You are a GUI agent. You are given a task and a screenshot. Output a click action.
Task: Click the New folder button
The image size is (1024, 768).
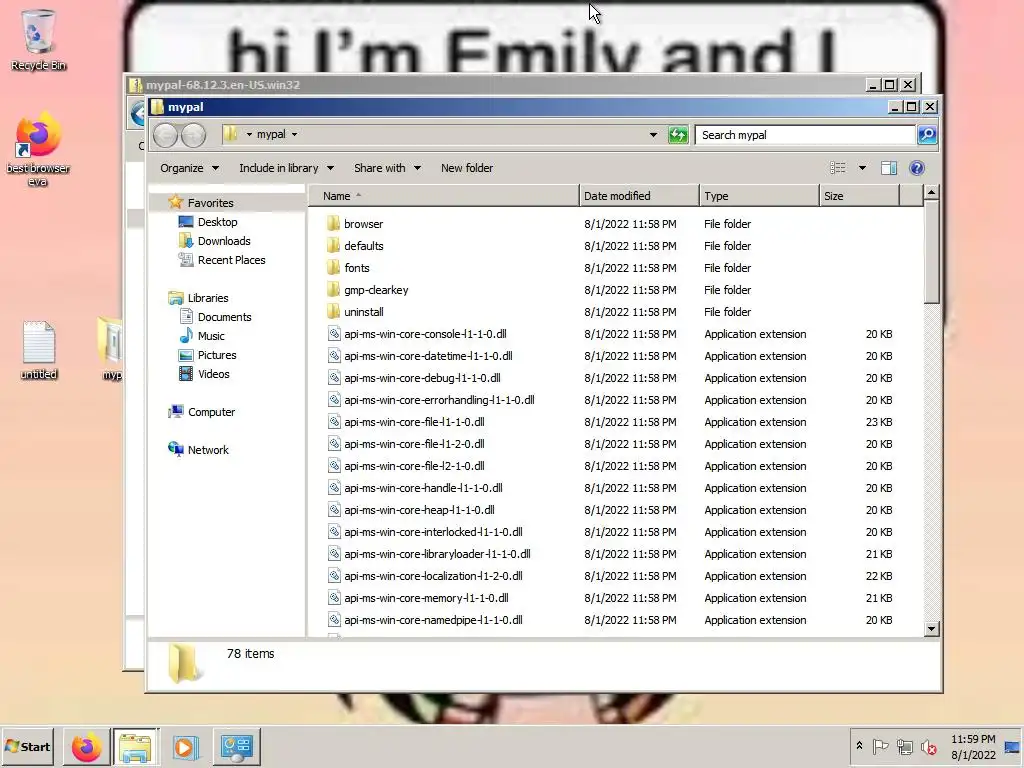(x=467, y=168)
